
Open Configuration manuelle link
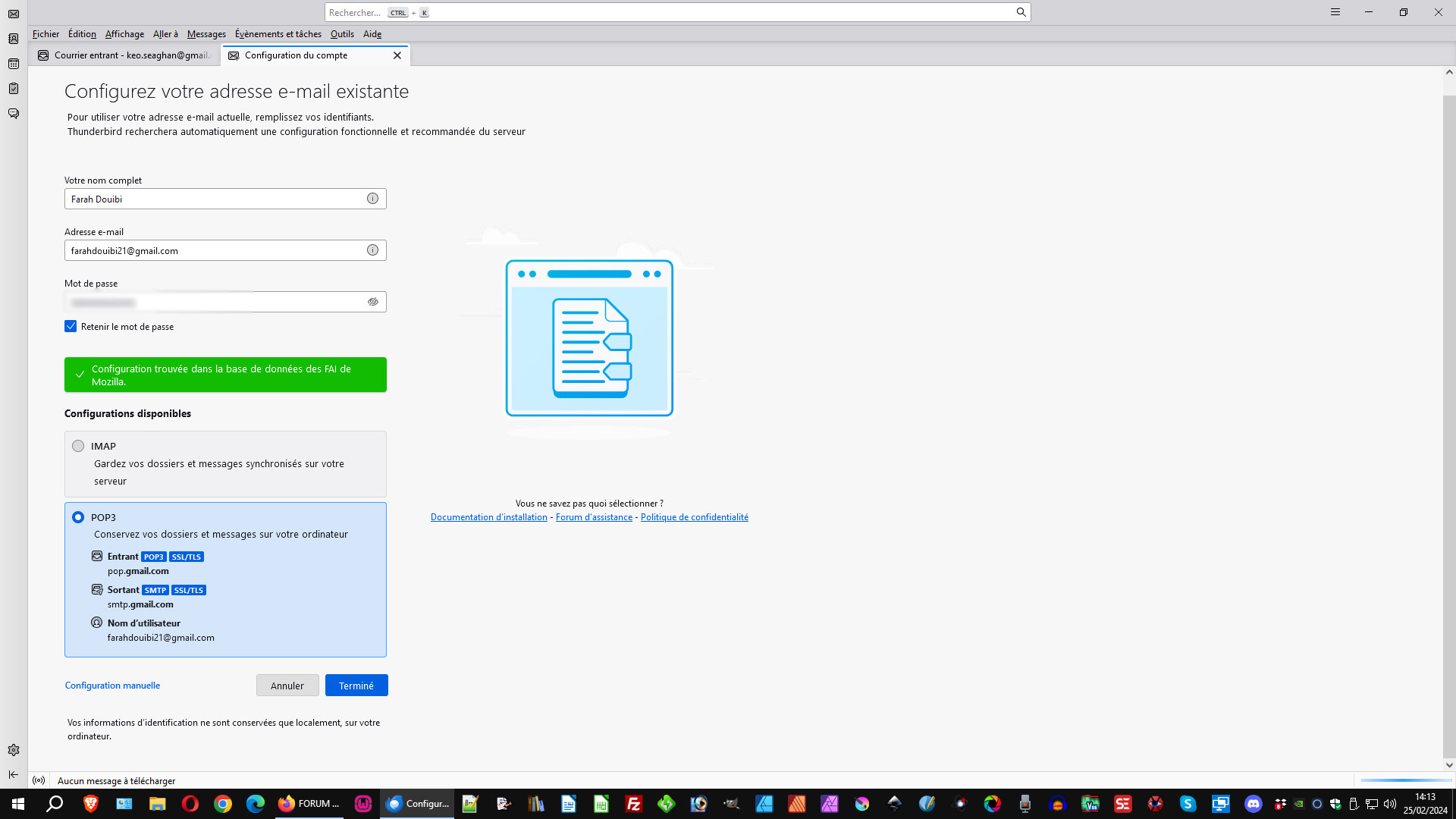[x=112, y=686]
